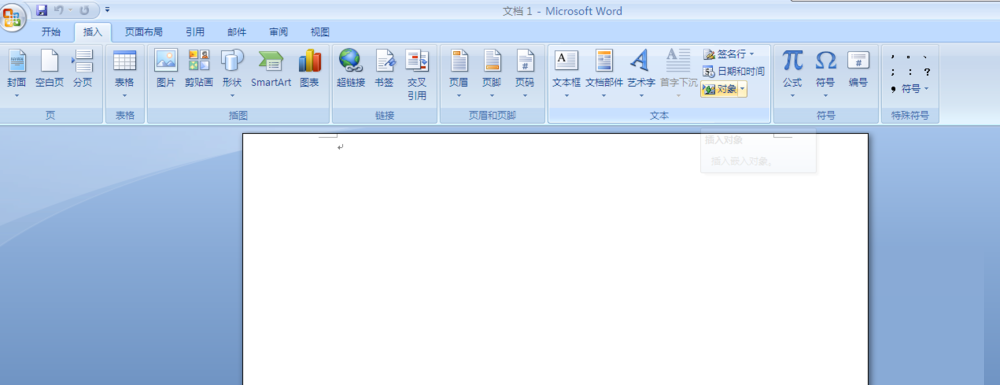Insert the period dot special symbol
Screen dimensions: 1000x385
[908, 57]
